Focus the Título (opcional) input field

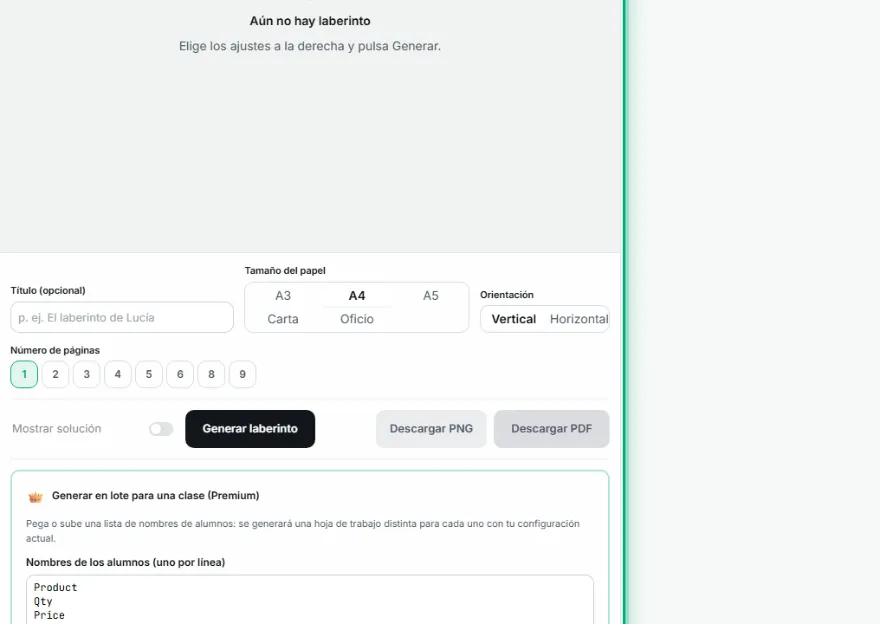click(x=122, y=317)
